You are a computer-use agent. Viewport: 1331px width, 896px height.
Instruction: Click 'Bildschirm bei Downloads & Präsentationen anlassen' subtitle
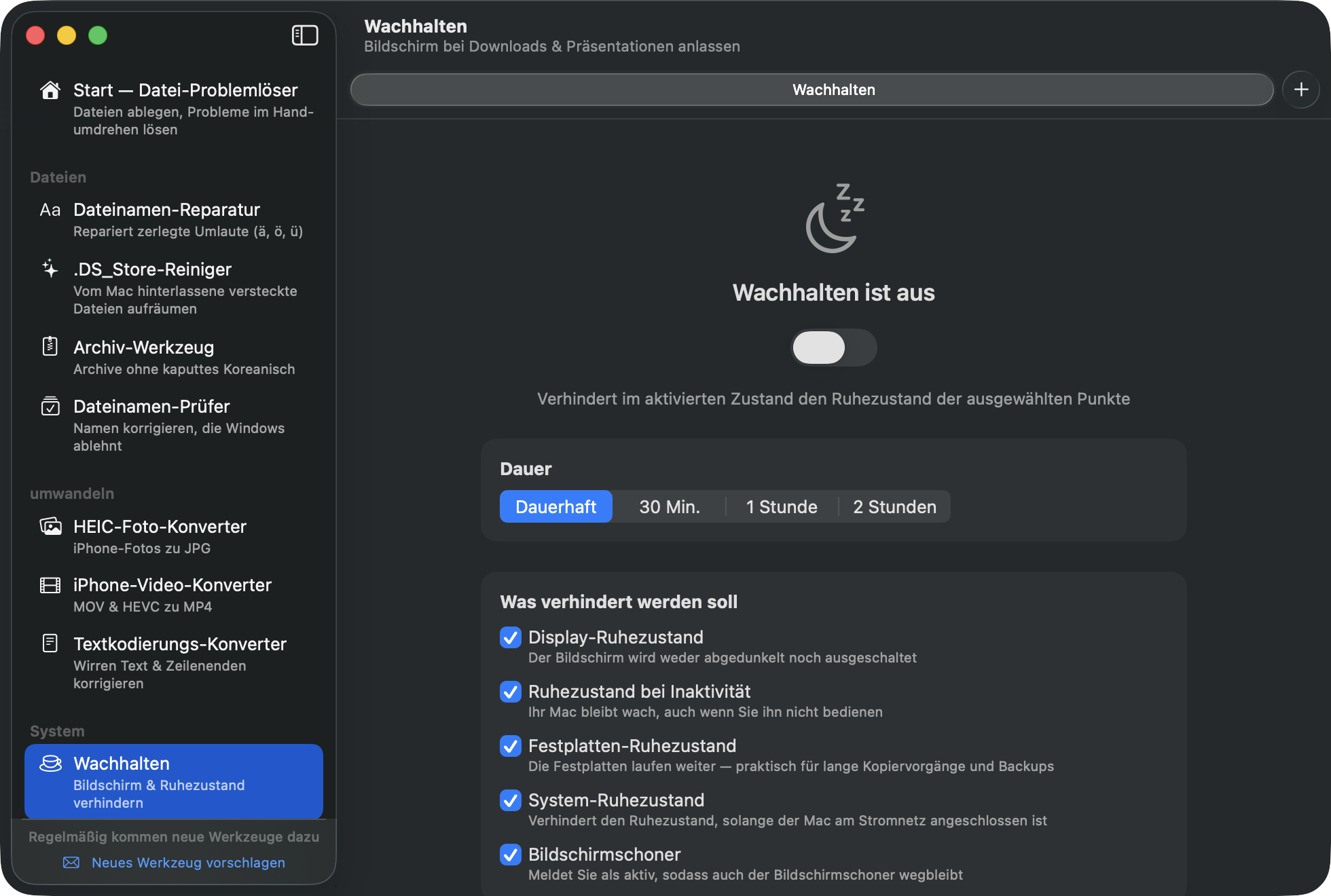point(552,46)
